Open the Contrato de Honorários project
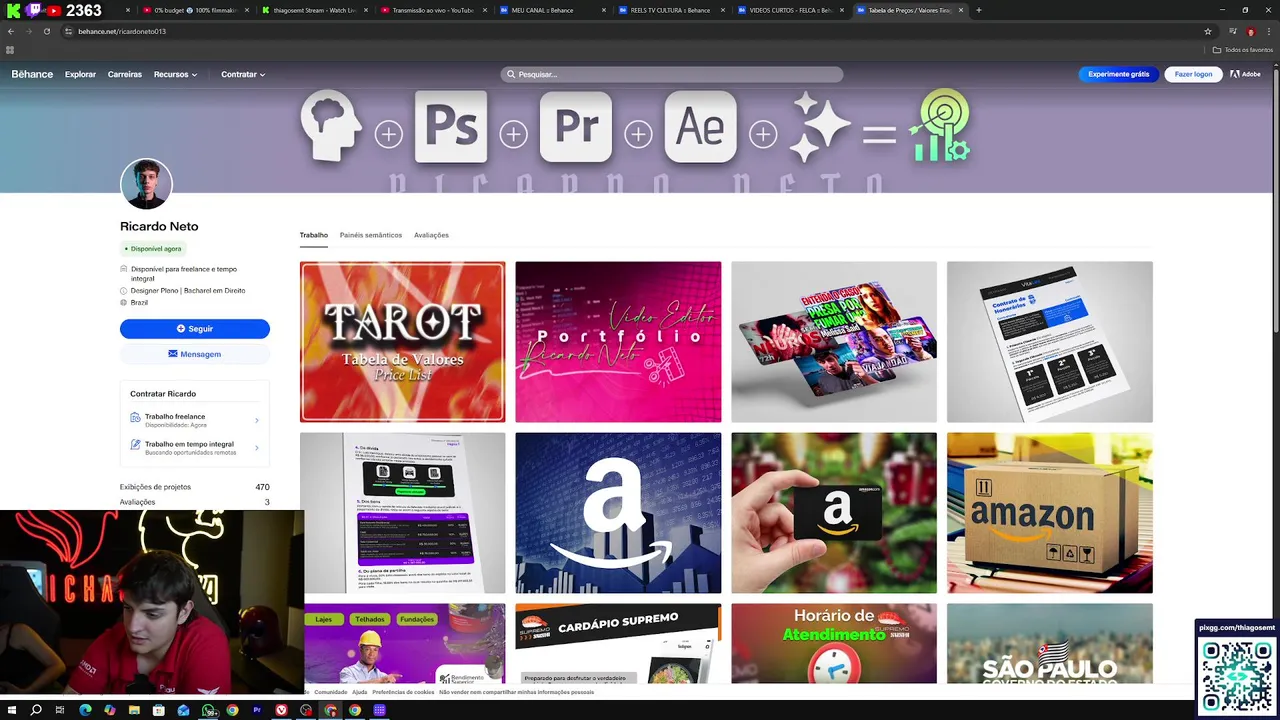Viewport: 1280px width, 720px height. (1049, 342)
